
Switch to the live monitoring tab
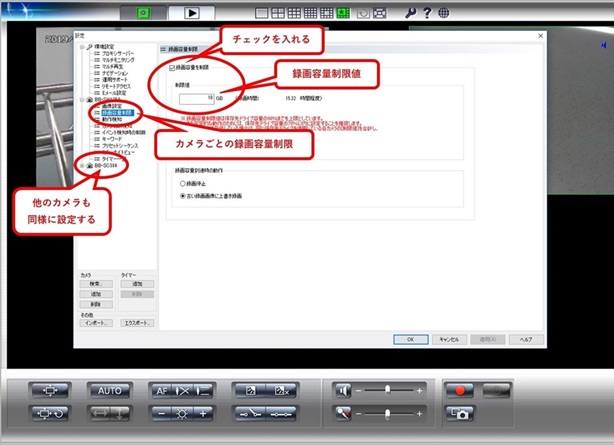click(x=143, y=13)
